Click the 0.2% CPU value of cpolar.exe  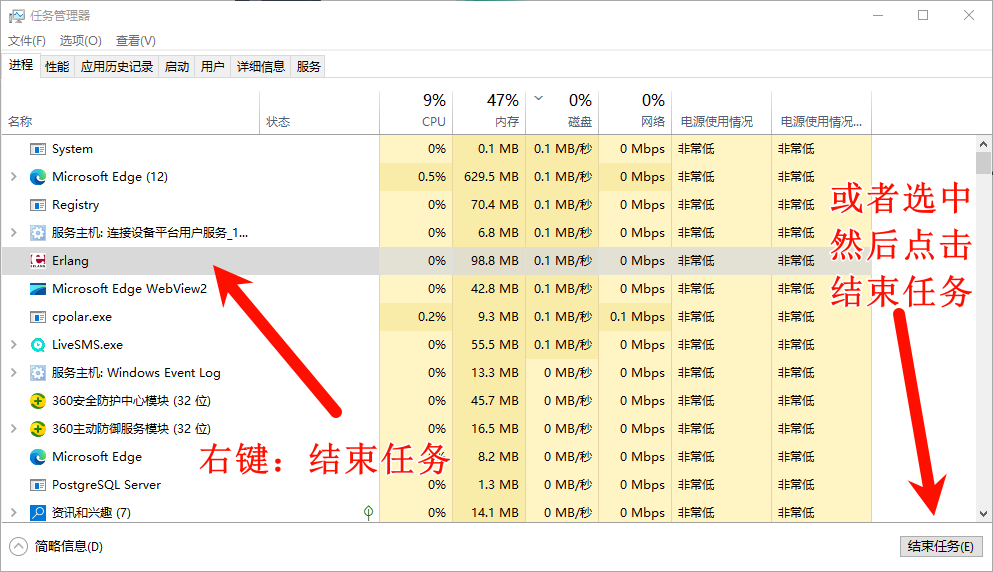click(x=432, y=317)
